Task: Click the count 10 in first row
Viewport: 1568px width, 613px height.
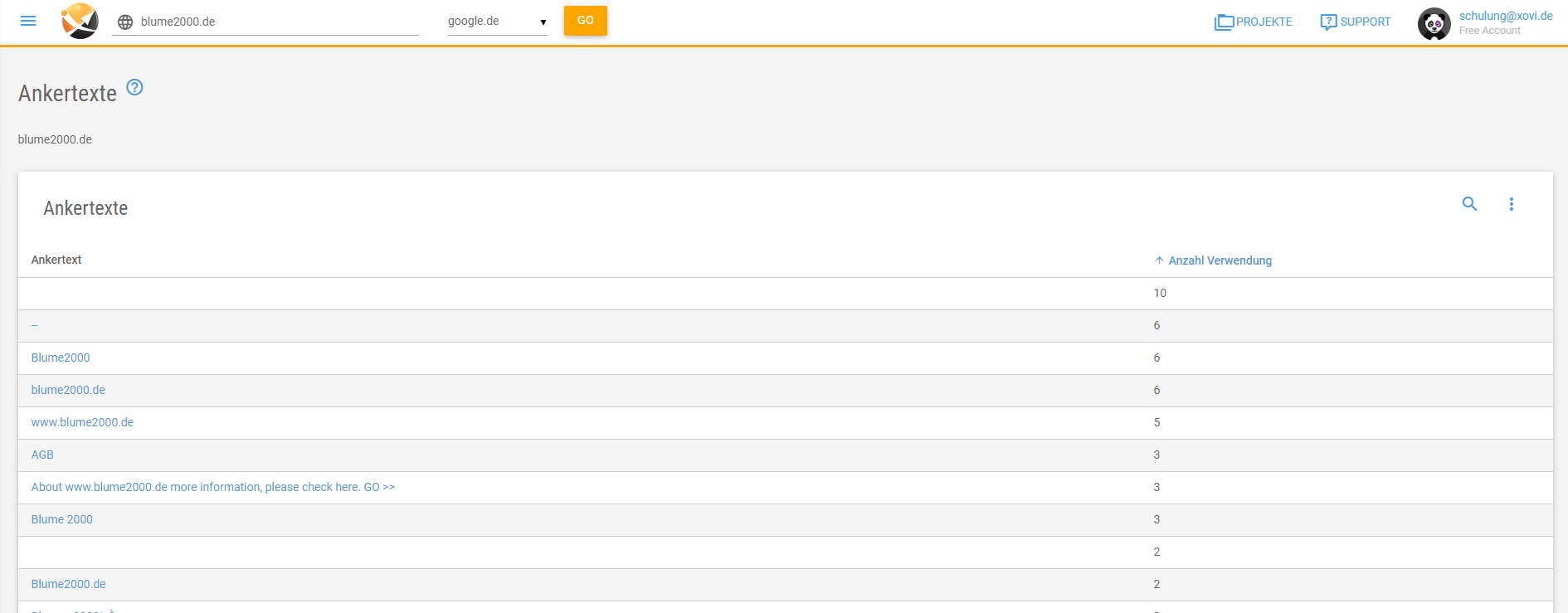Action: 1160,293
